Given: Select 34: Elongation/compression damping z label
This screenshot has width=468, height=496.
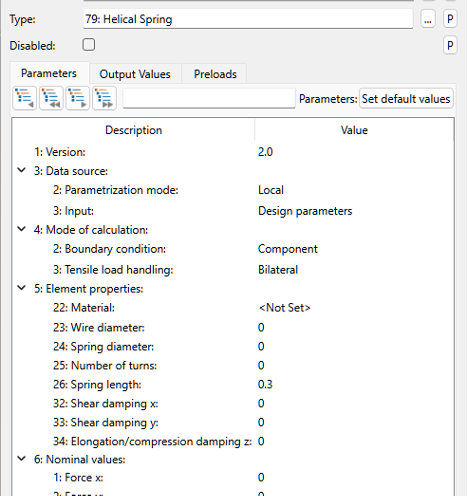Looking at the screenshot, I should 152,441.
